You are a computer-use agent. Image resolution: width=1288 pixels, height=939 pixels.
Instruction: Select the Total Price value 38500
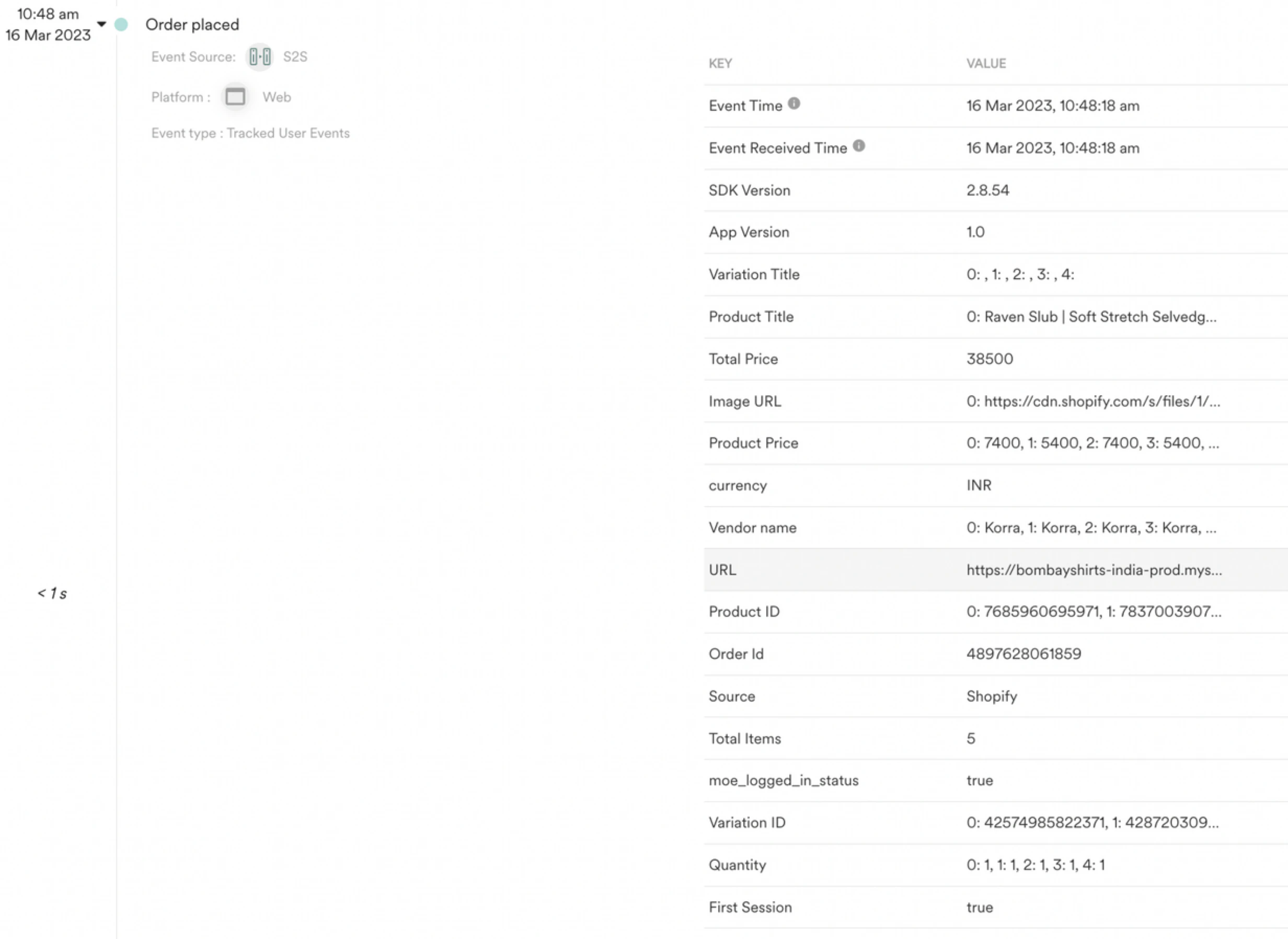click(x=989, y=359)
